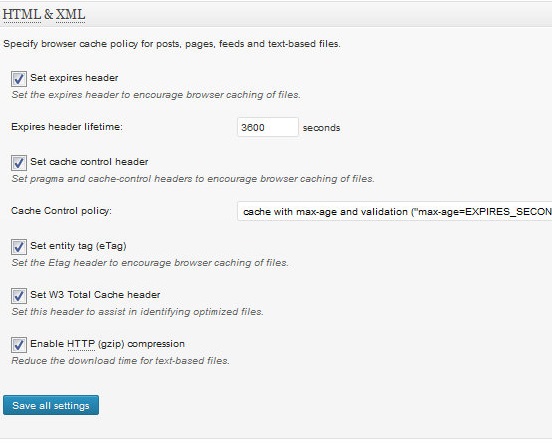Focus the Expires header lifetime input field
Viewport: 552px width, 443px height.
(x=268, y=127)
